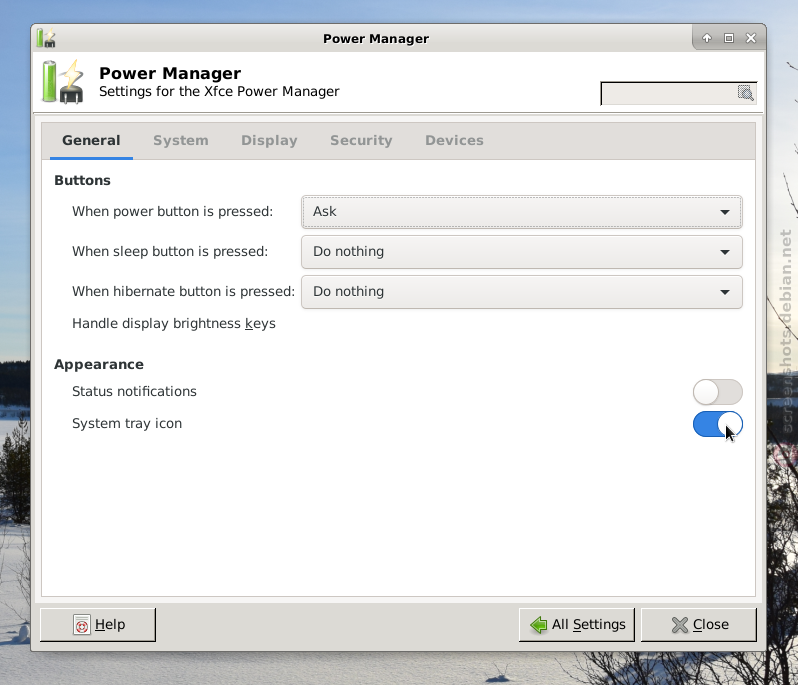The image size is (798, 685).
Task: Click the Status notifications label
Action: [x=134, y=391]
